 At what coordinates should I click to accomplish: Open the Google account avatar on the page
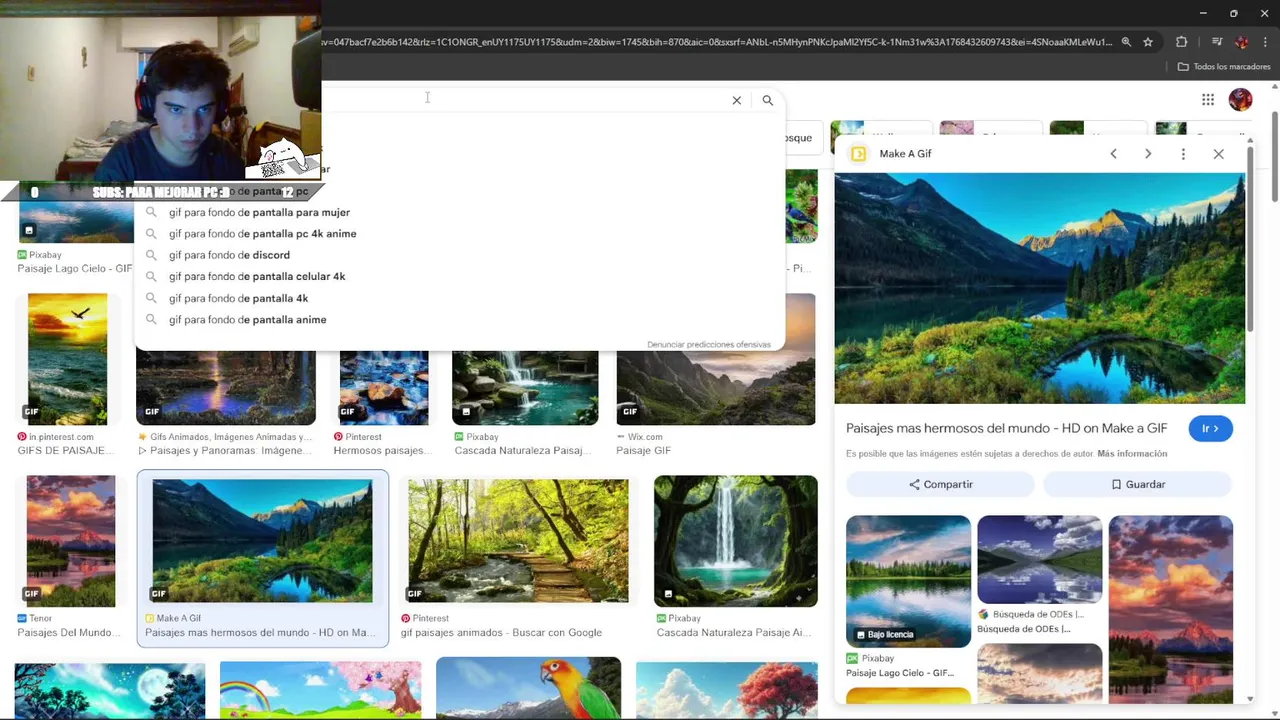pyautogui.click(x=1241, y=99)
